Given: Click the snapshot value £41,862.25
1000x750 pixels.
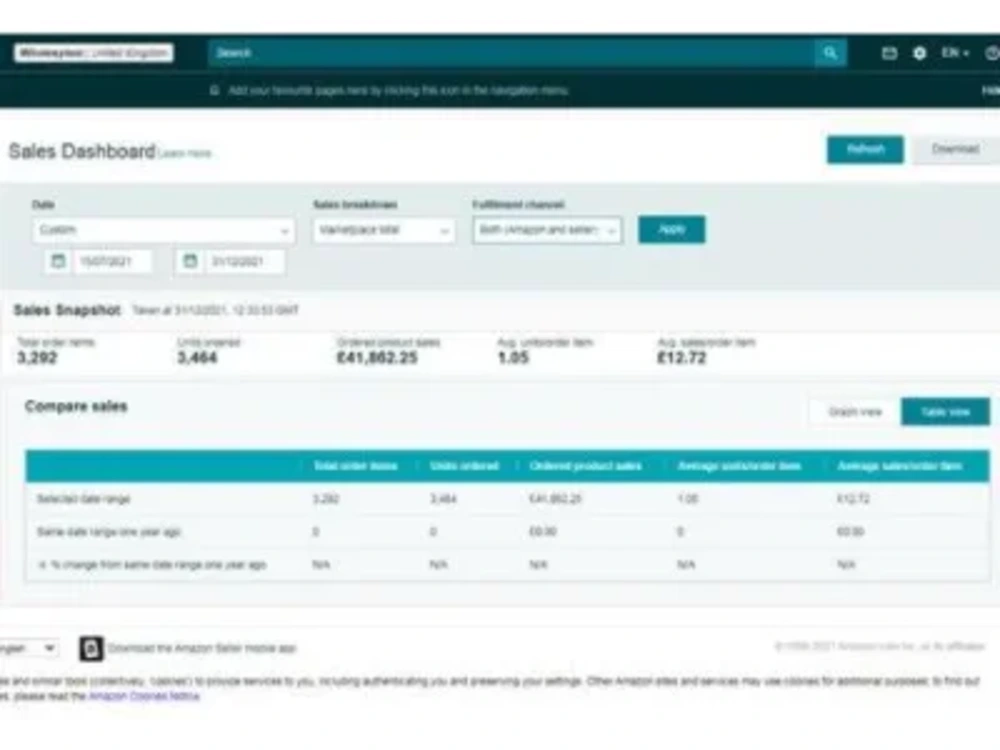Looking at the screenshot, I should 377,358.
